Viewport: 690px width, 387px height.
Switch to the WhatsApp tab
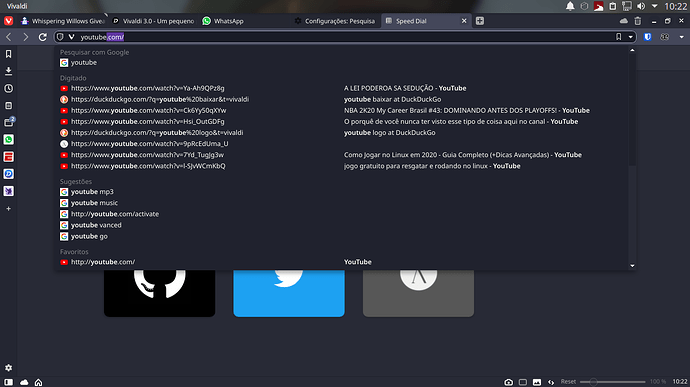[x=243, y=21]
